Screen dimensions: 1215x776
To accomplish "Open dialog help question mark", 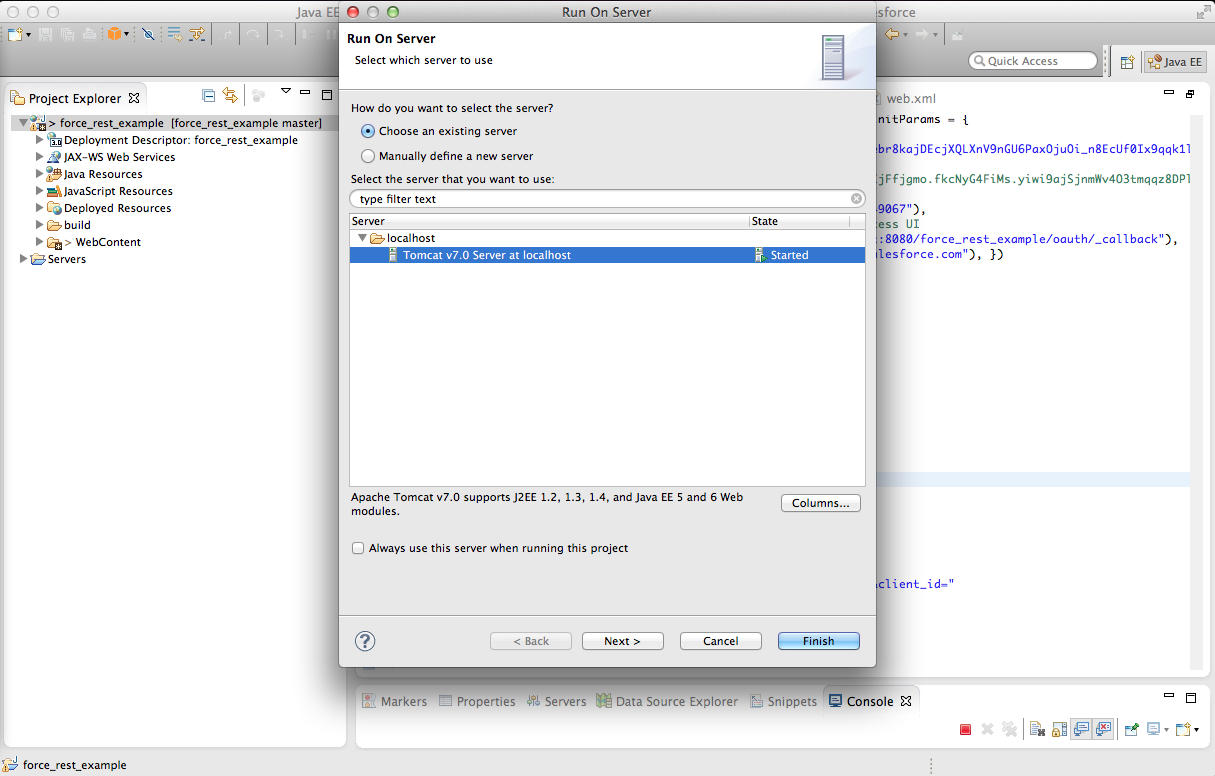I will [x=365, y=641].
